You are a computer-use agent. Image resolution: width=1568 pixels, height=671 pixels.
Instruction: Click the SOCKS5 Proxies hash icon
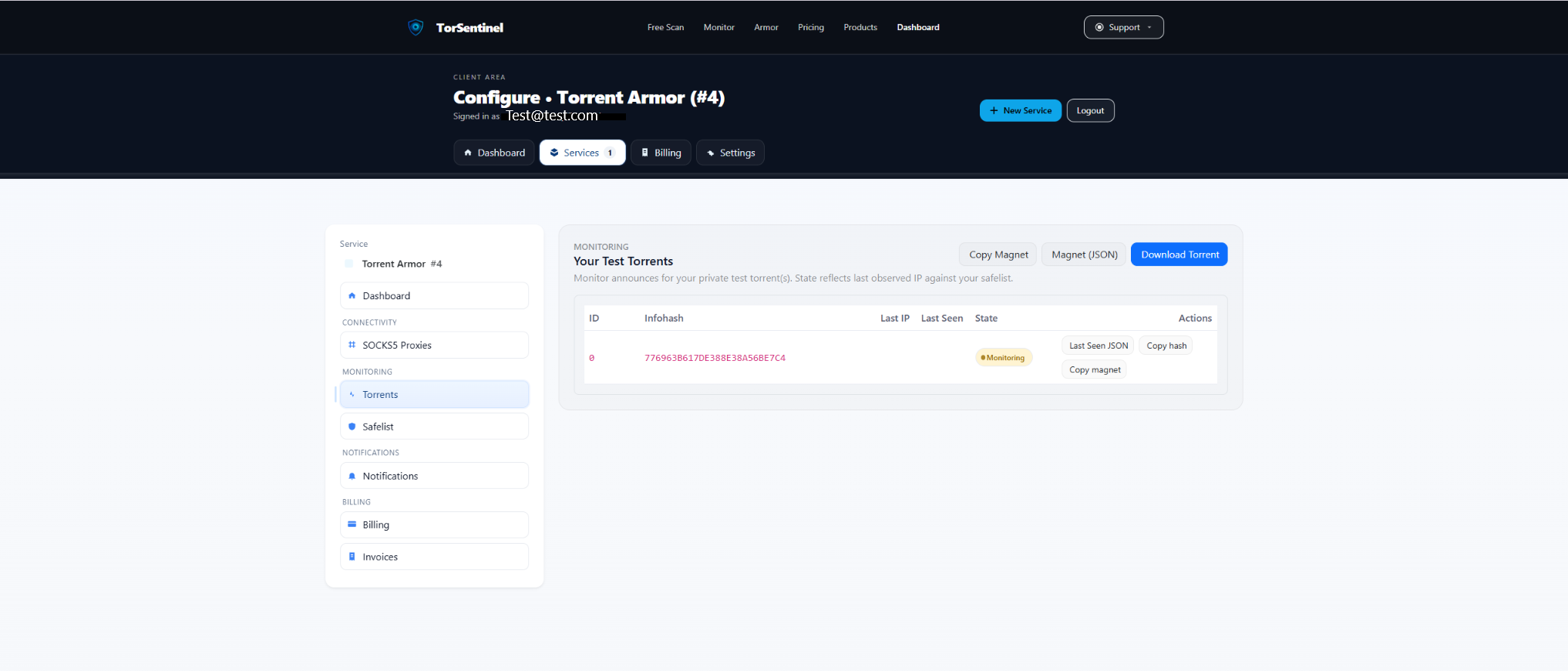tap(352, 345)
